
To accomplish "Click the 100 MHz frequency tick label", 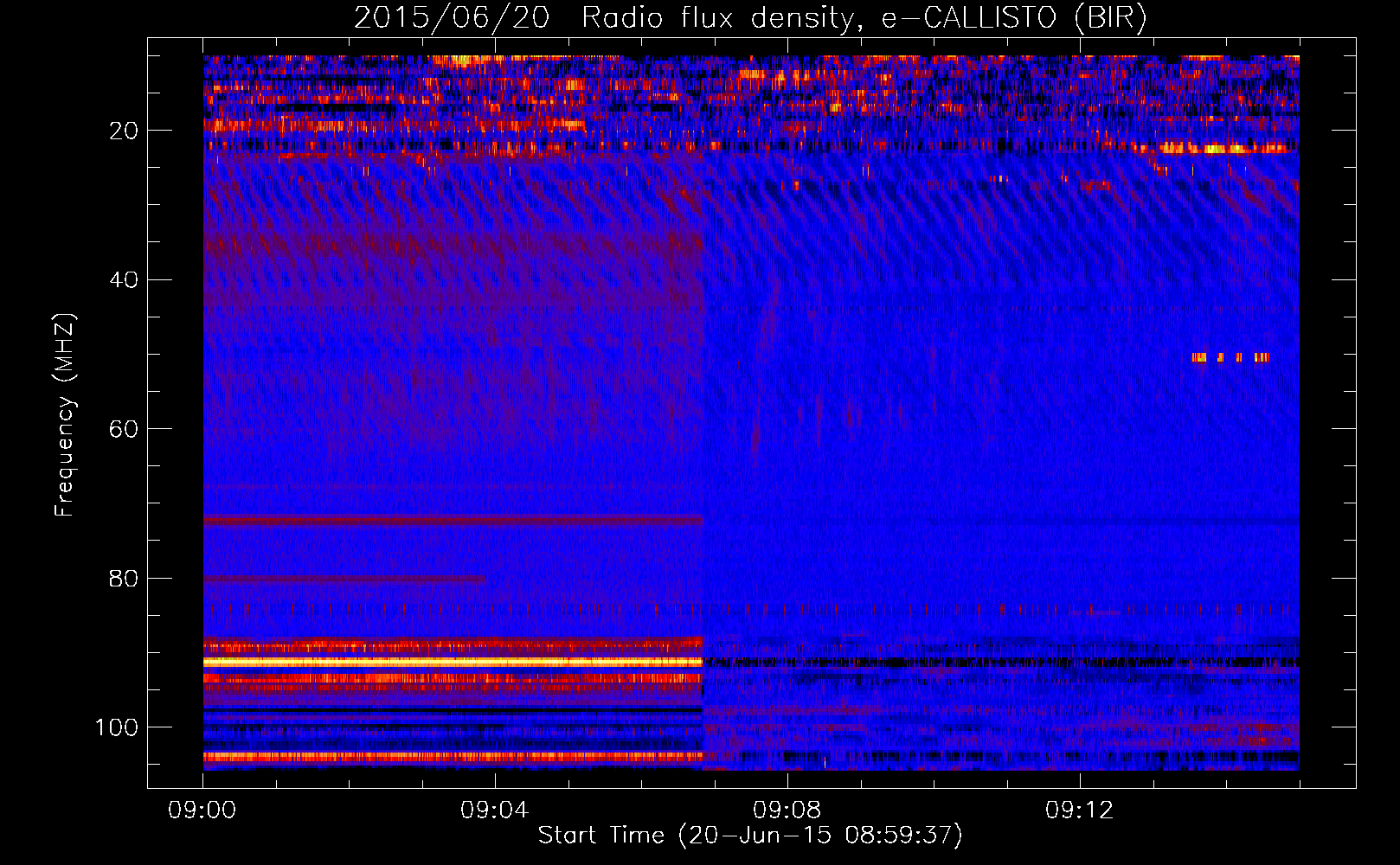I will coord(117,727).
